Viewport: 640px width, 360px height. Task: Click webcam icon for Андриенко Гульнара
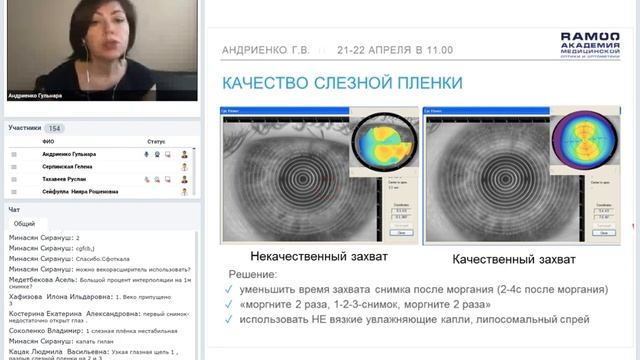[x=157, y=154]
